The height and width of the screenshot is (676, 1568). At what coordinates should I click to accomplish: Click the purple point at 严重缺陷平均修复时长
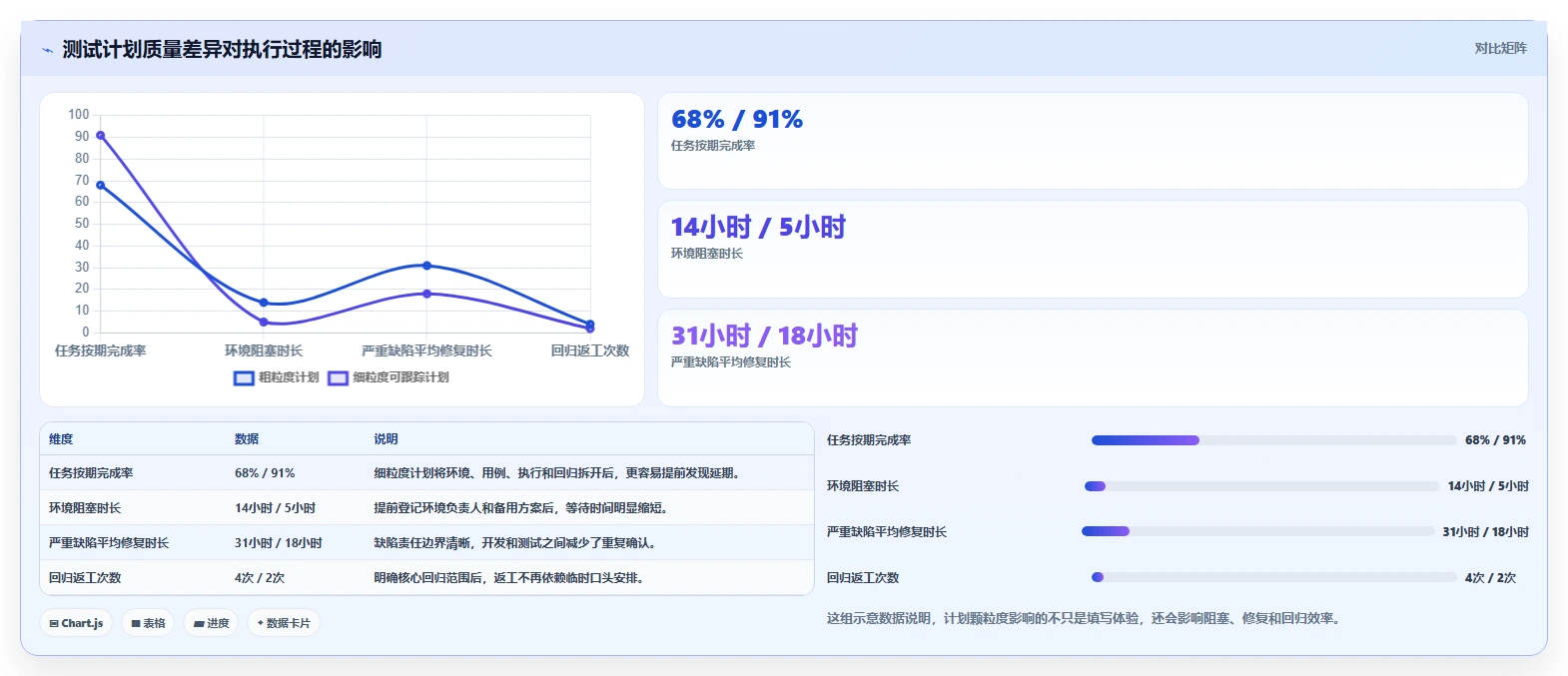tap(426, 294)
